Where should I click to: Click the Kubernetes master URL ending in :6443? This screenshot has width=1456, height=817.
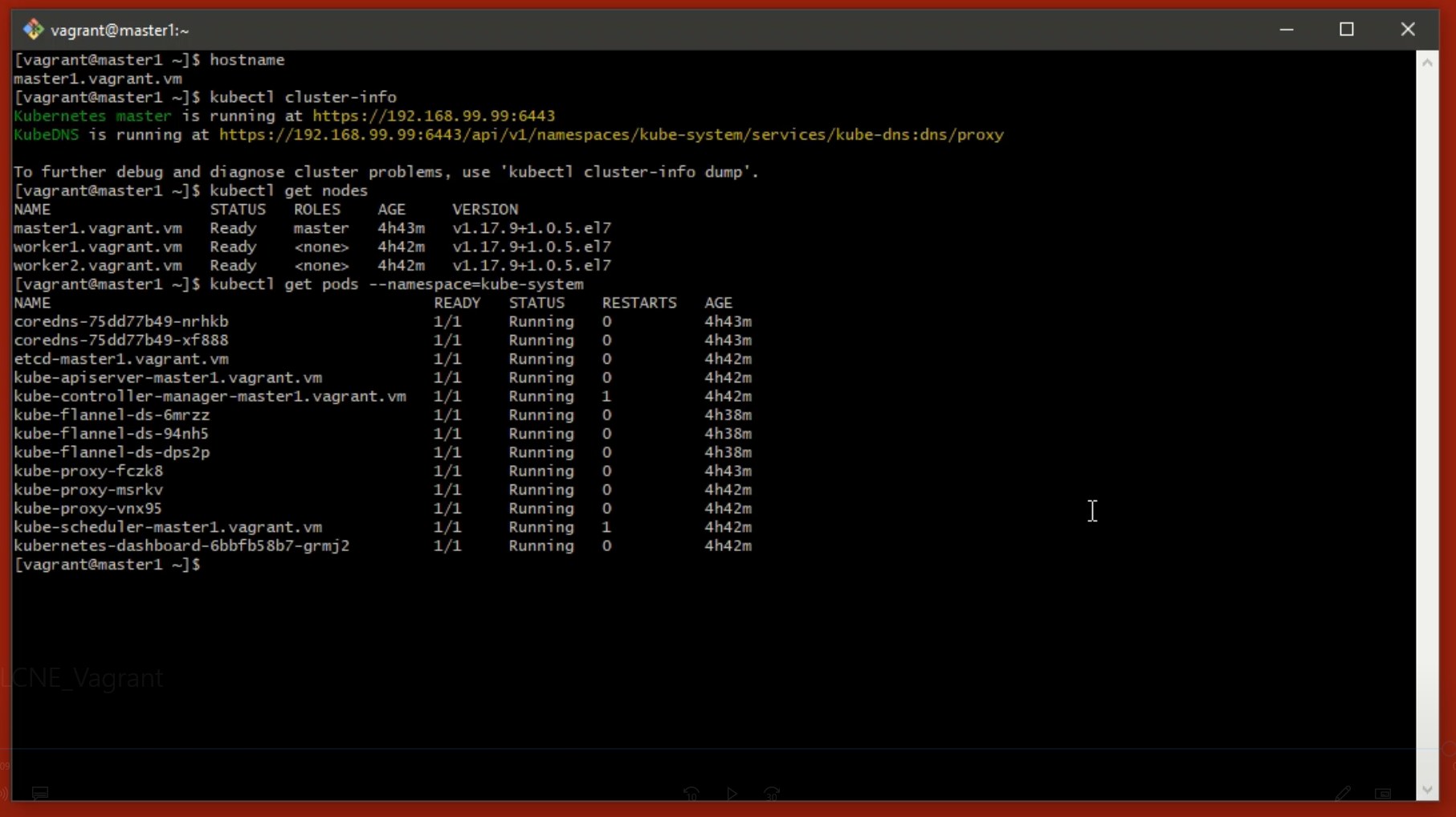434,116
